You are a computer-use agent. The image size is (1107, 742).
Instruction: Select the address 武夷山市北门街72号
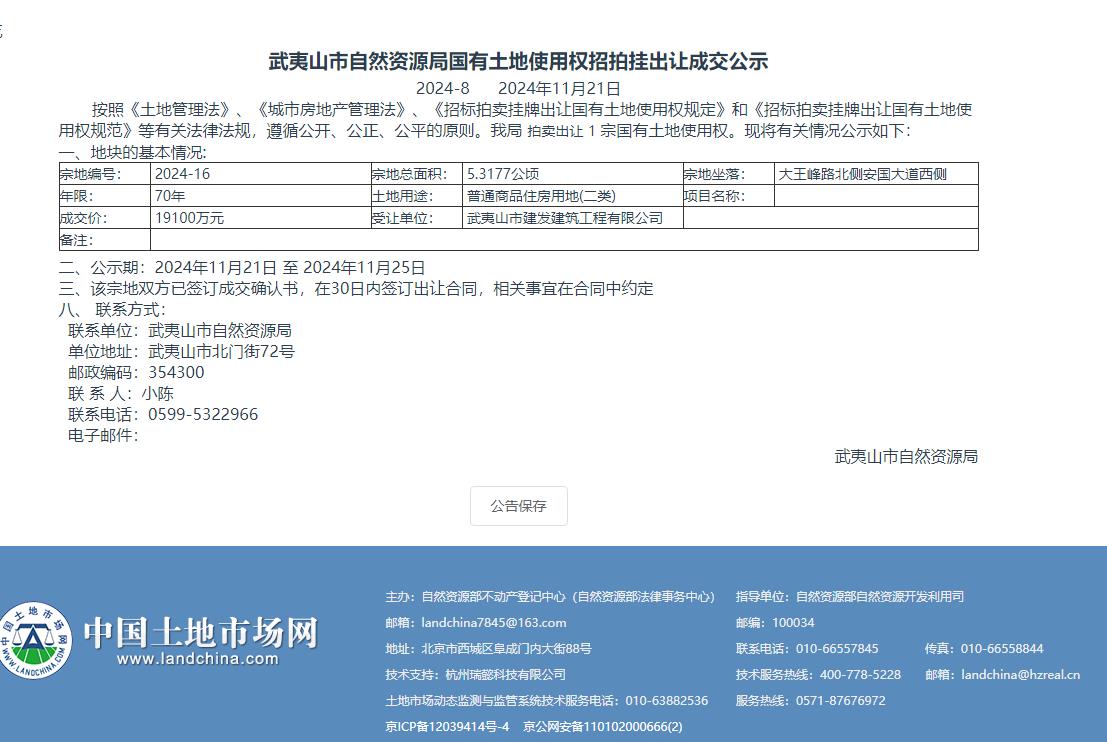click(x=221, y=351)
